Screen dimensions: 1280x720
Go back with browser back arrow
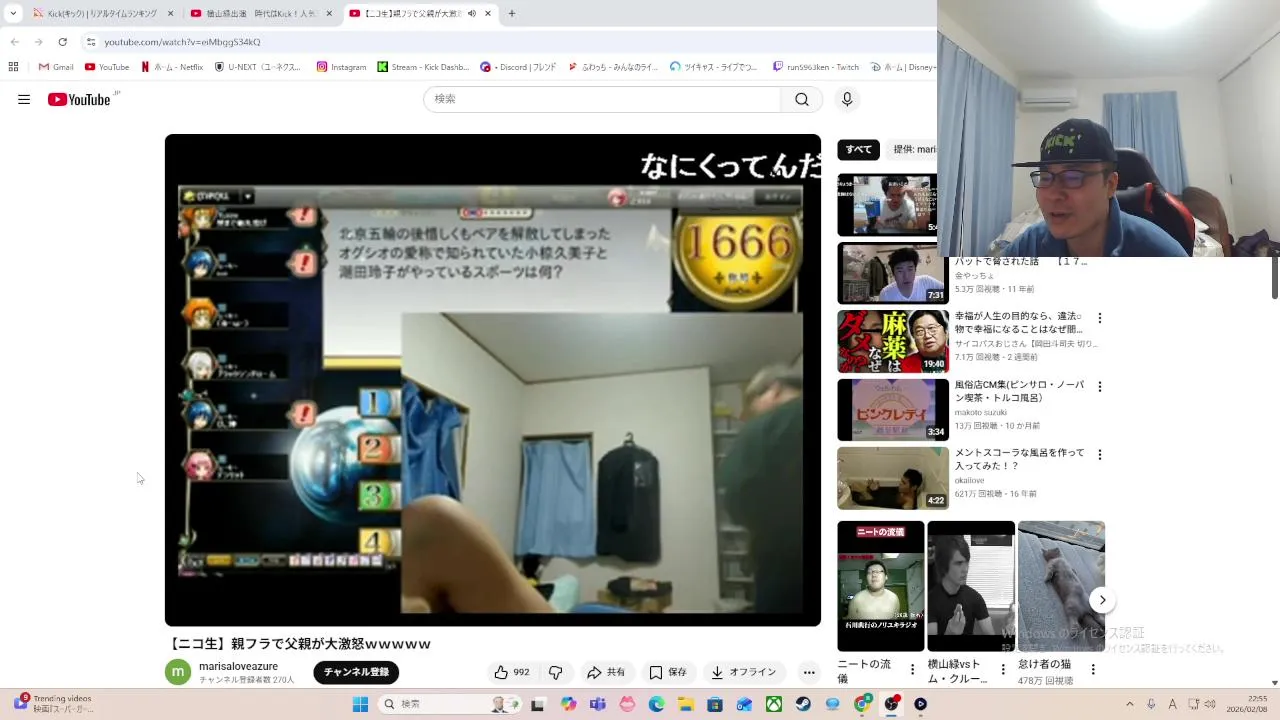click(x=14, y=42)
